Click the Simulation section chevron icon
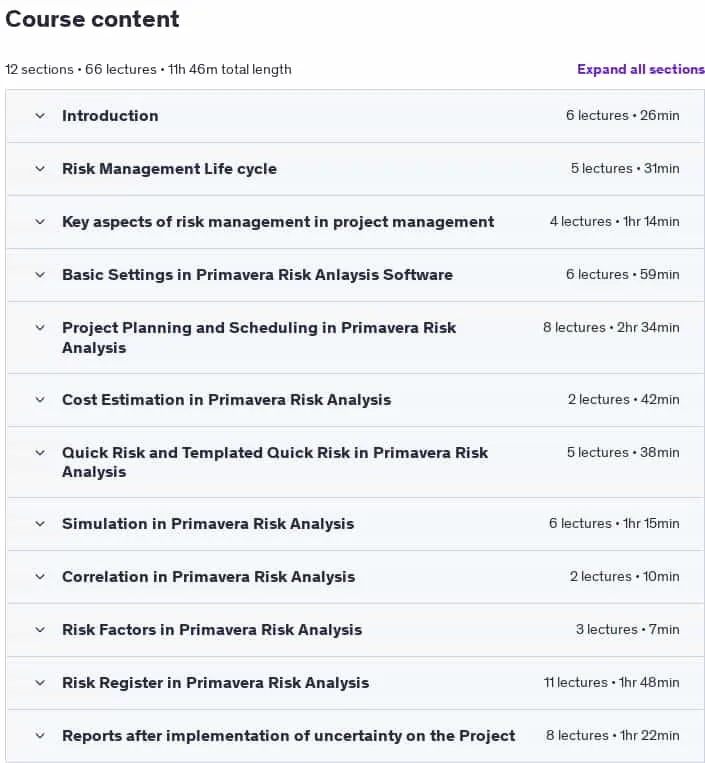Viewport: 705px width, 763px height. click(x=40, y=524)
